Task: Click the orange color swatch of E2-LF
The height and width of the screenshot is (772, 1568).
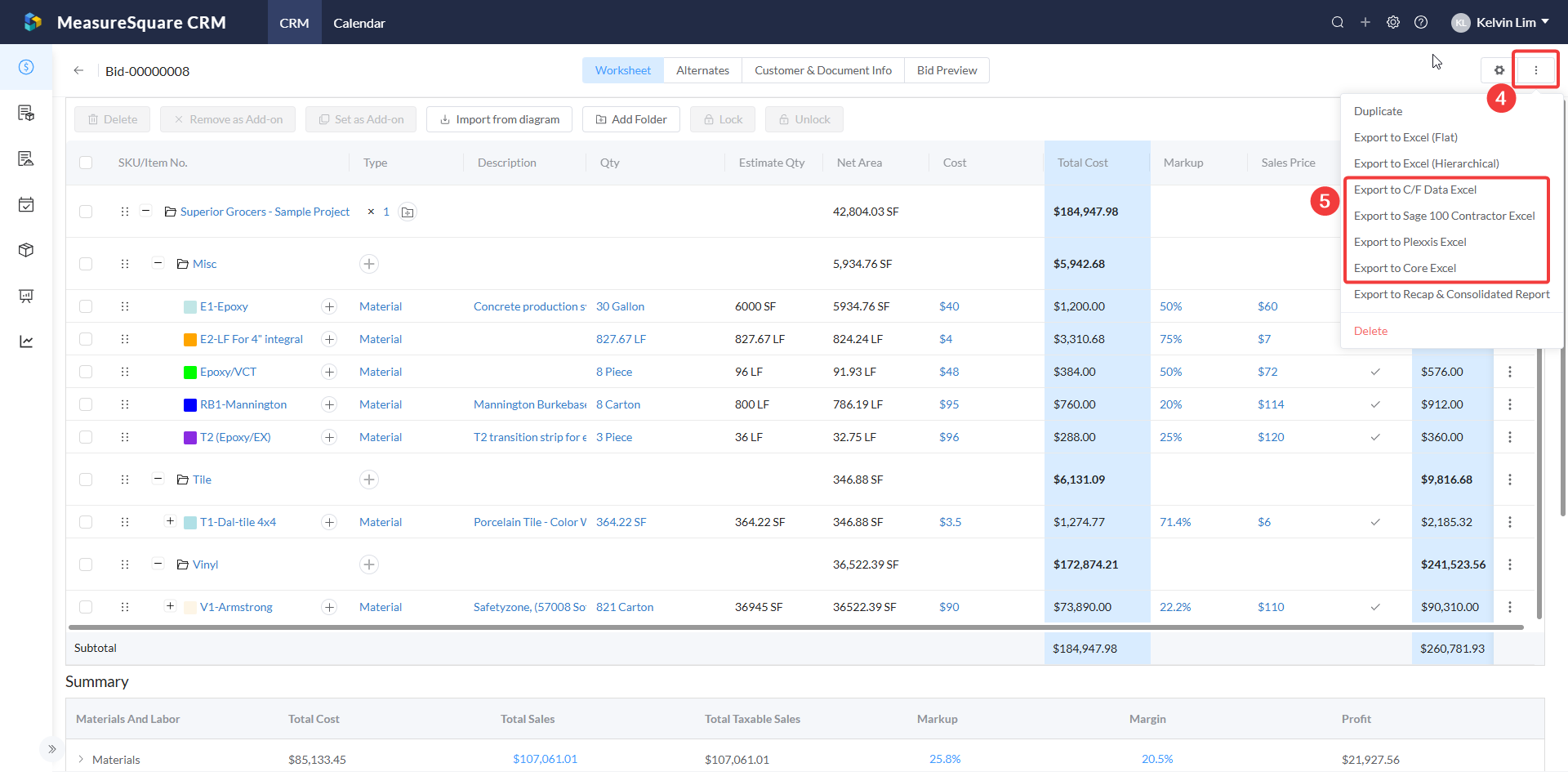Action: [x=190, y=339]
